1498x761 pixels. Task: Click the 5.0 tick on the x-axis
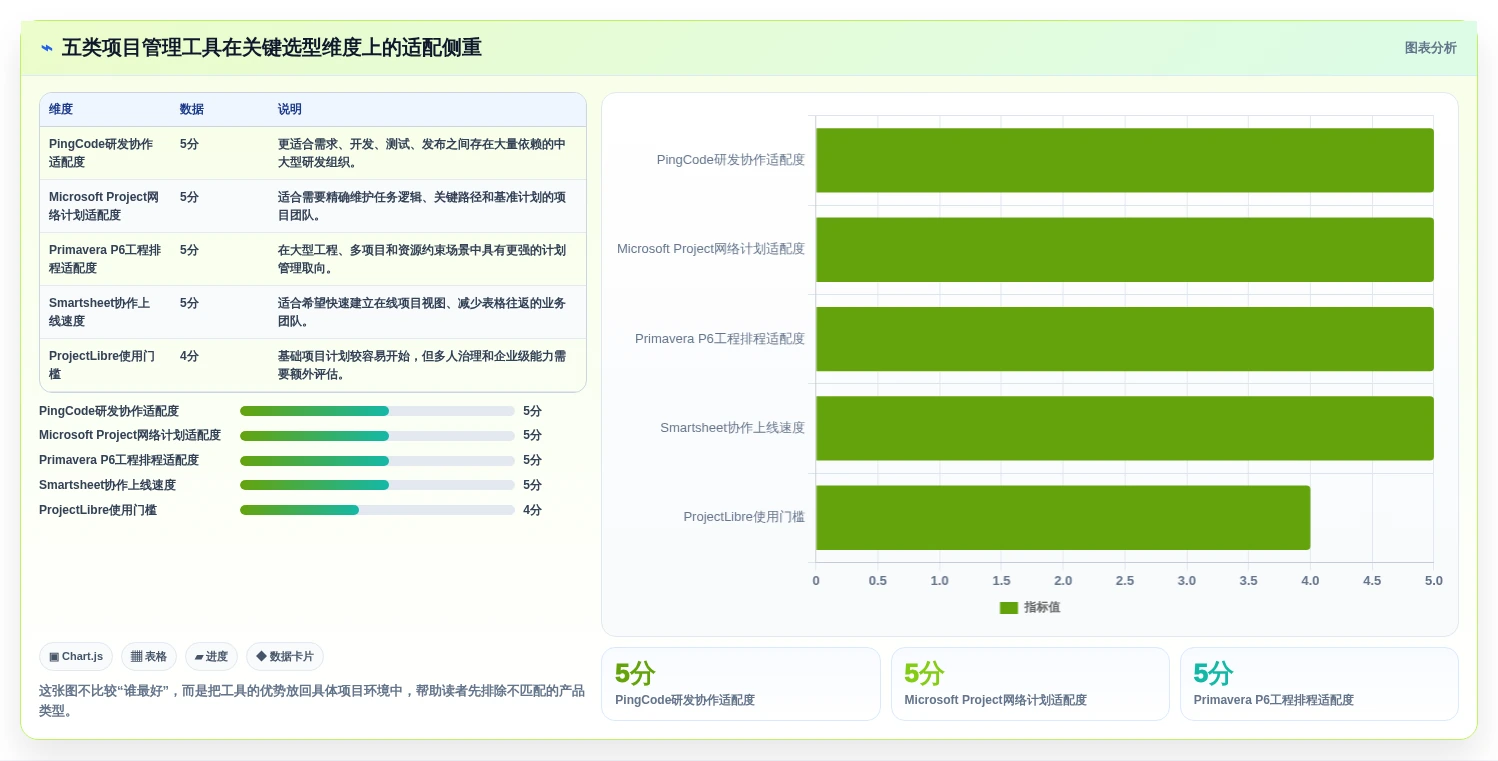(1434, 581)
